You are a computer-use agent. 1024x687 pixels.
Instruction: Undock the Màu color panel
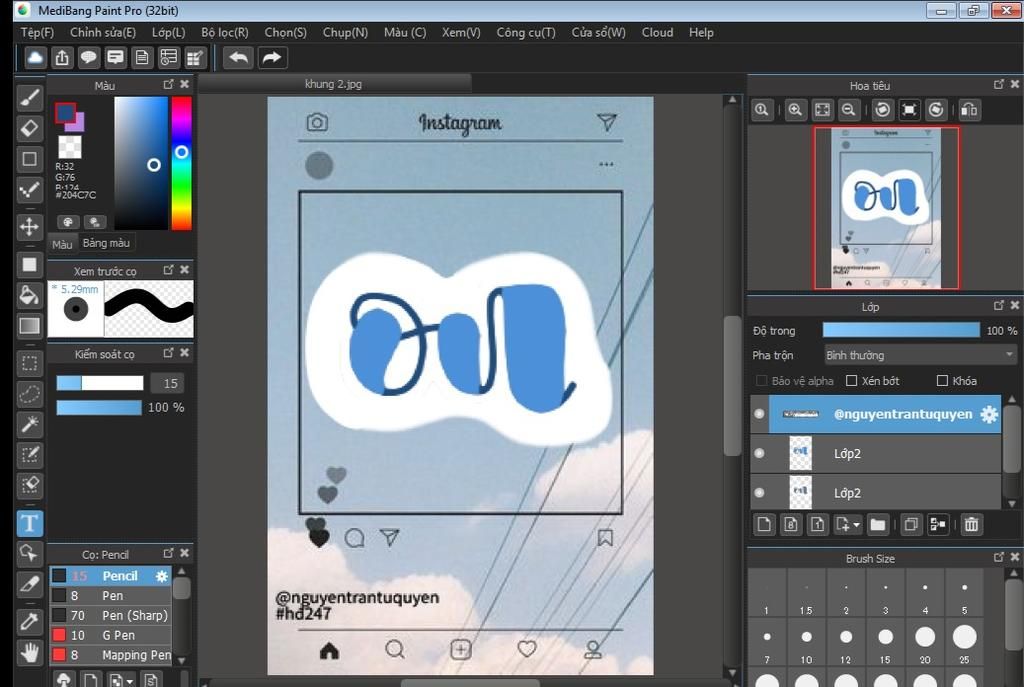pos(168,84)
